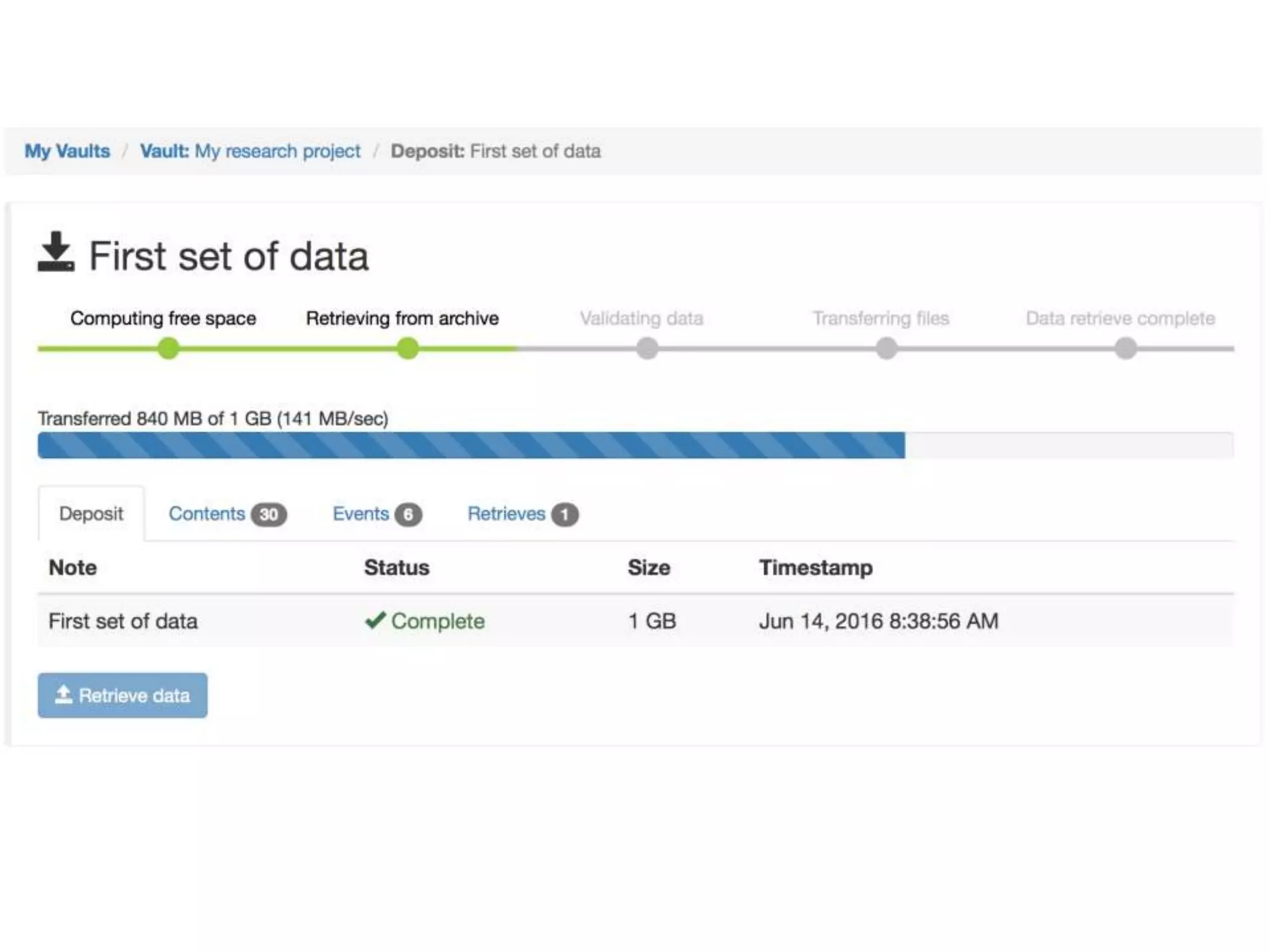Select the Retrieves tab
This screenshot has width=1270, height=952.
(506, 514)
